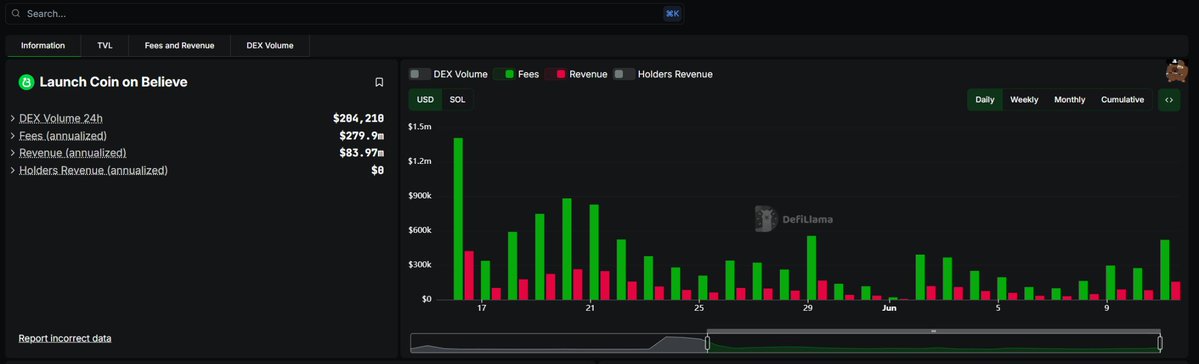The image size is (1199, 364).
Task: Click the green Launch Coin logo icon
Action: click(x=27, y=82)
